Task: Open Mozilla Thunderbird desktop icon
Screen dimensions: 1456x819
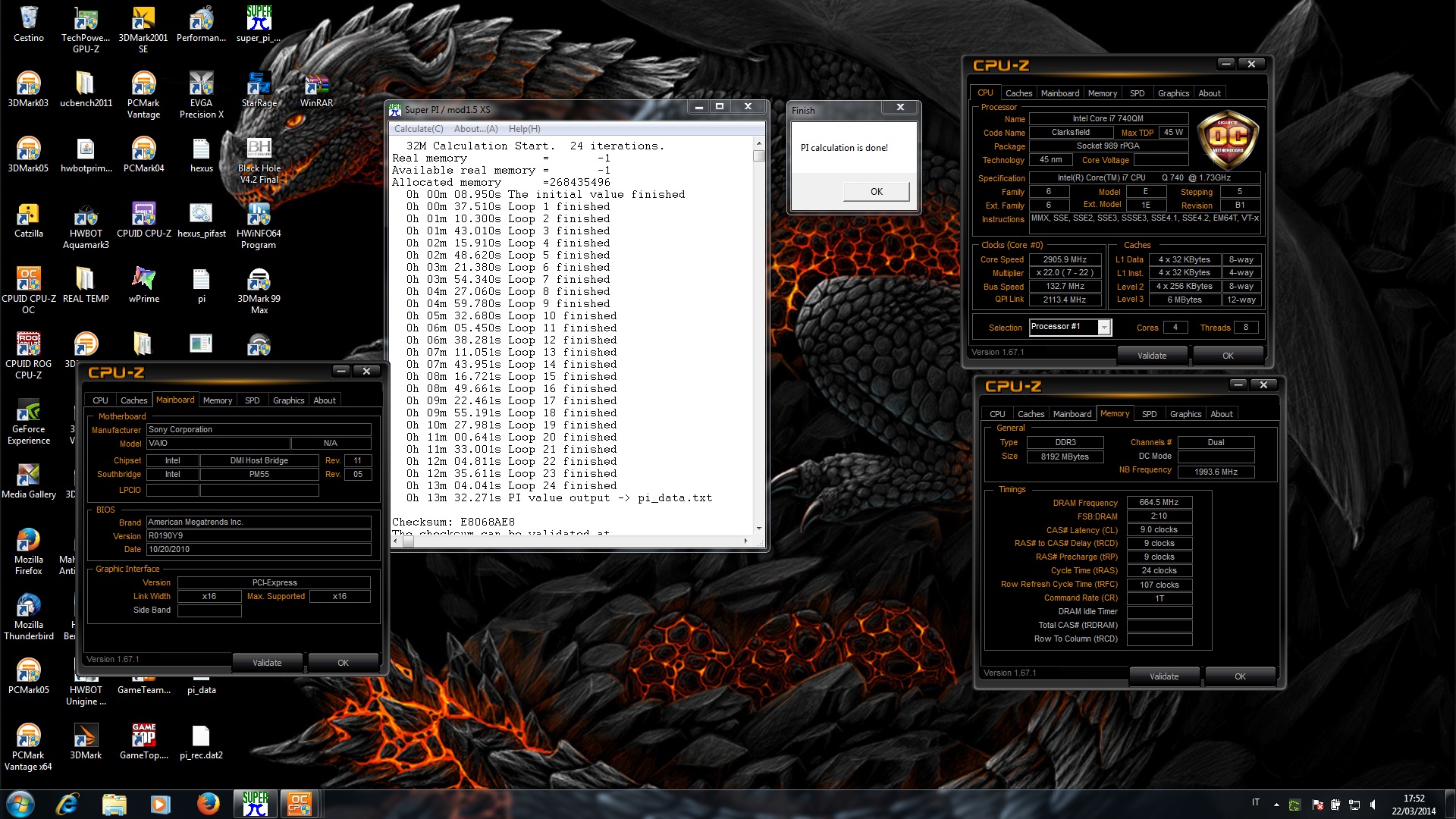Action: (29, 617)
